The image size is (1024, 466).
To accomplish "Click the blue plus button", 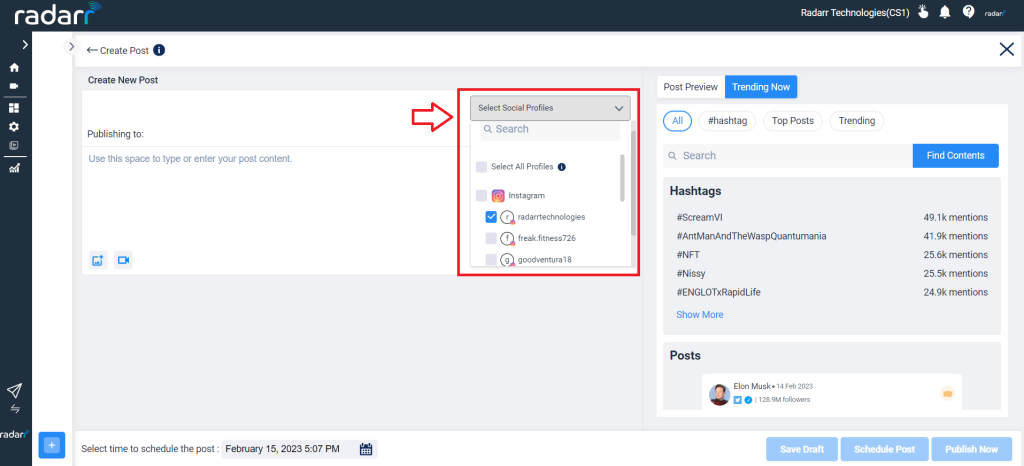I will 52,445.
